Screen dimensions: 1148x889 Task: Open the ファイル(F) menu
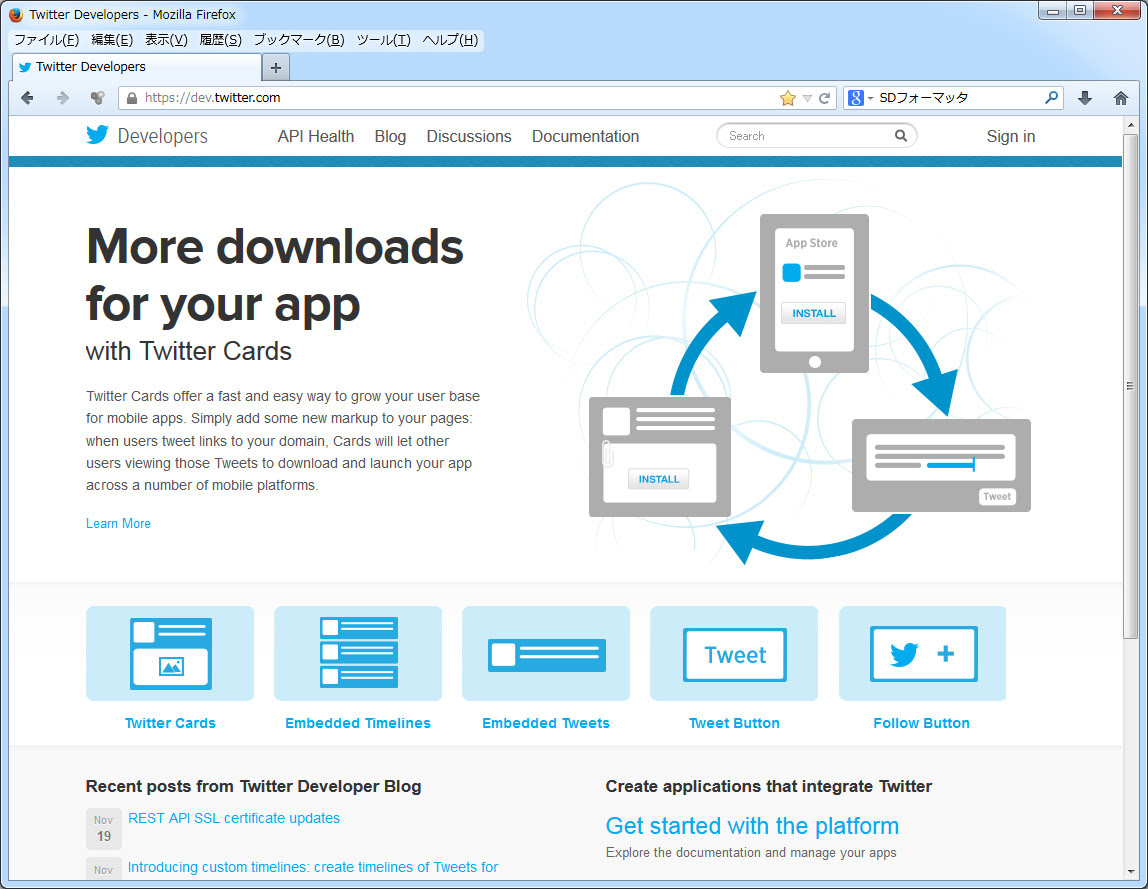click(47, 40)
